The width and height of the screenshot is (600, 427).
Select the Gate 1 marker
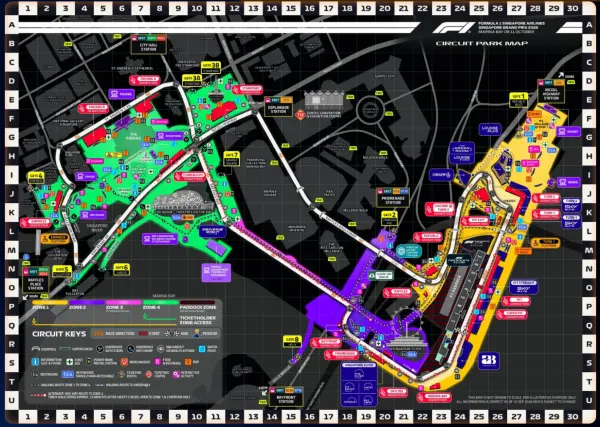click(x=518, y=100)
